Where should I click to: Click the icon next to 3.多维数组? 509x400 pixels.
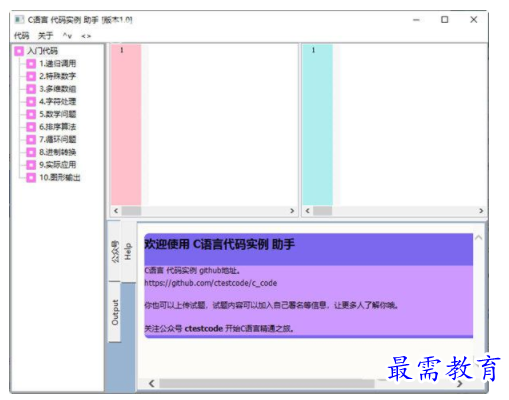[x=31, y=89]
